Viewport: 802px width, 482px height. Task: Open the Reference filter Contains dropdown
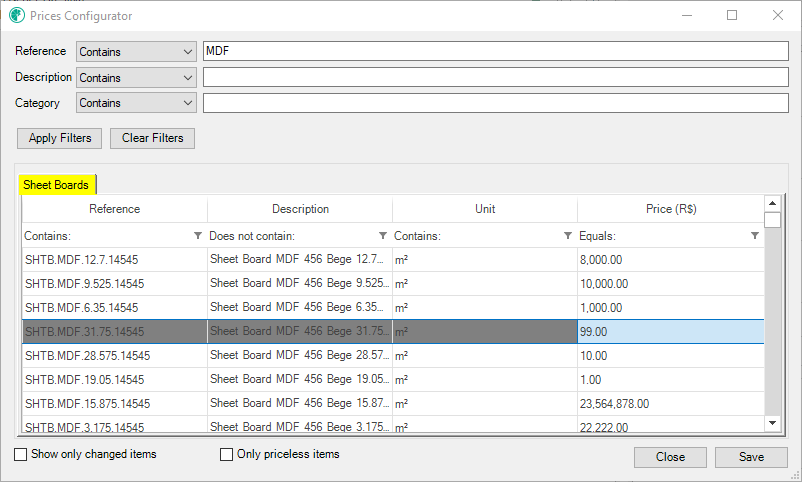coord(137,52)
